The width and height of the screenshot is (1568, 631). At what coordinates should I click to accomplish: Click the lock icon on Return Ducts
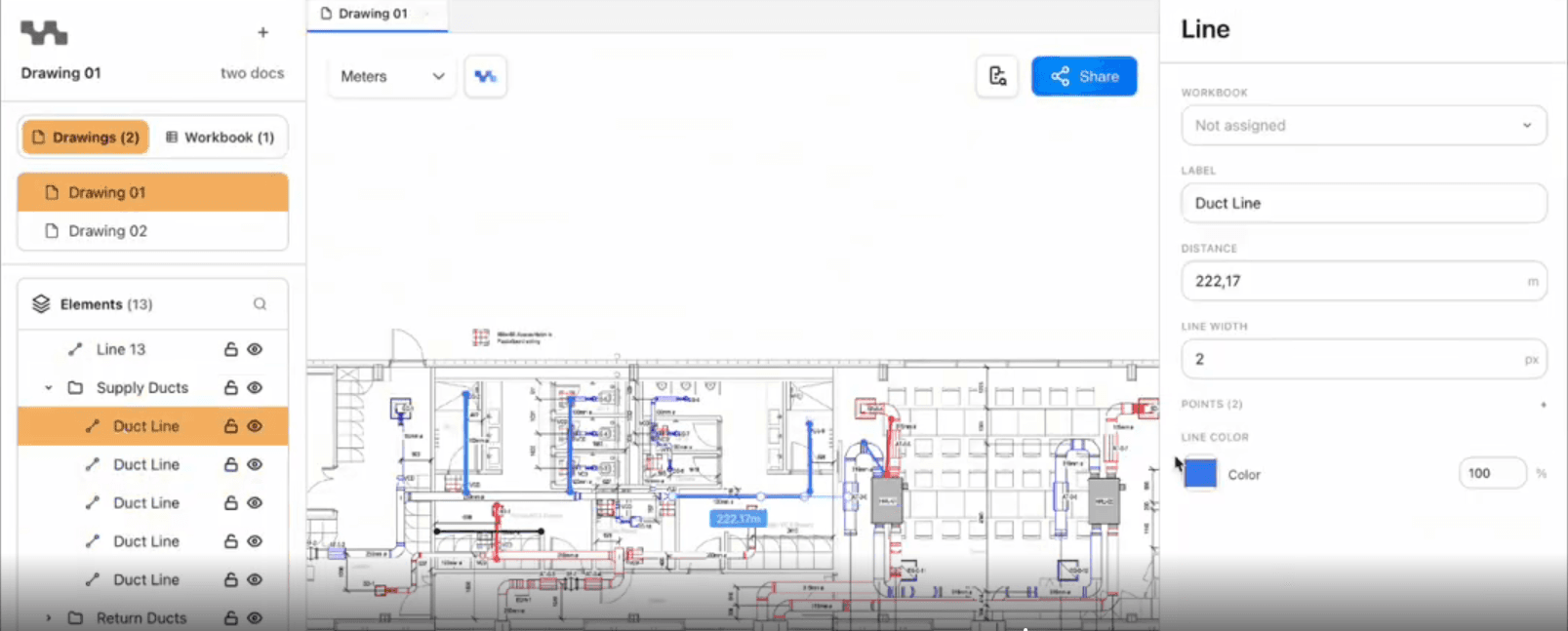click(x=231, y=617)
